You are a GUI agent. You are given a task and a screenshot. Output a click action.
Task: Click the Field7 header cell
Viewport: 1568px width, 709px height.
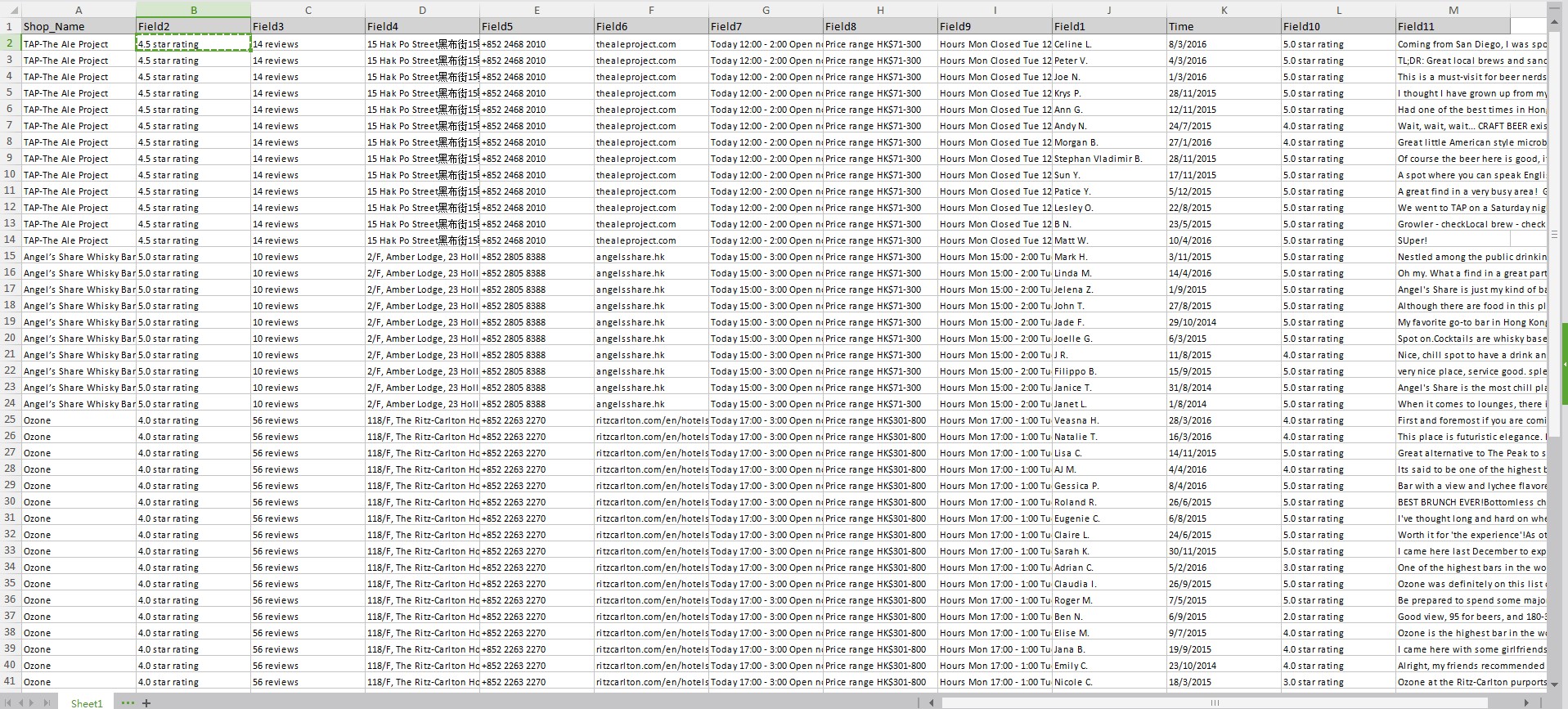click(x=766, y=26)
